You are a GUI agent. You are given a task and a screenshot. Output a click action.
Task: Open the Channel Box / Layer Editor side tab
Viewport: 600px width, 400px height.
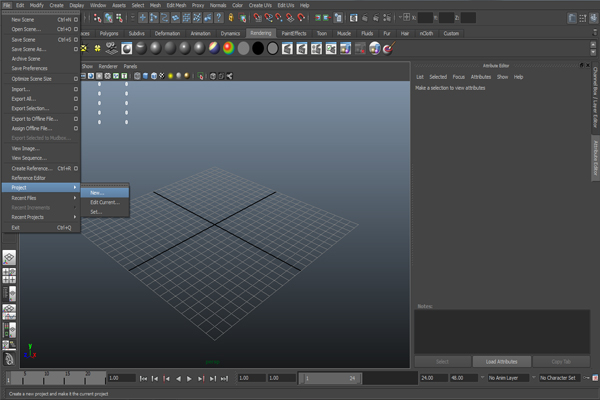(x=595, y=97)
